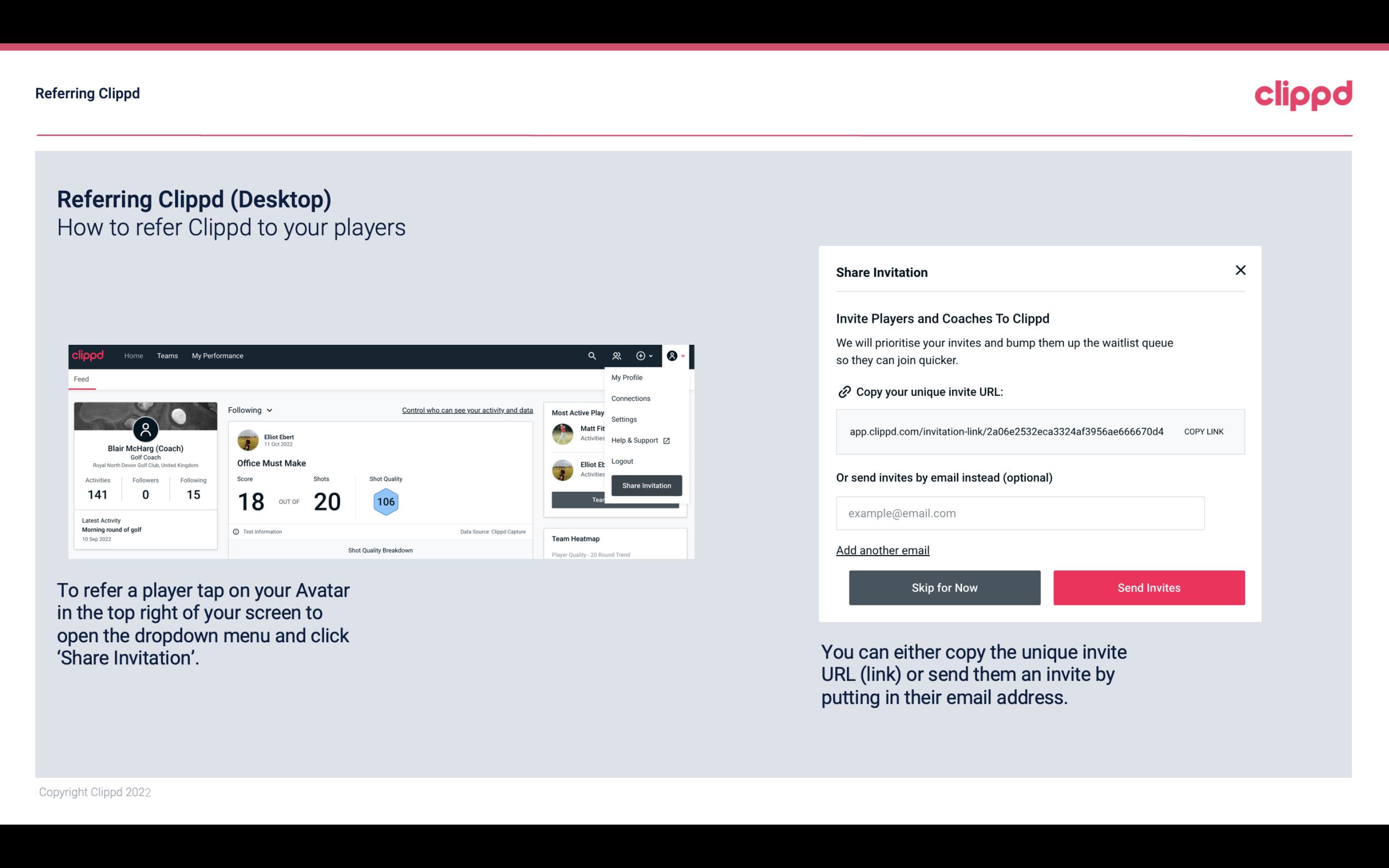Click 'Add another email' link in modal
The height and width of the screenshot is (868, 1389).
click(881, 549)
